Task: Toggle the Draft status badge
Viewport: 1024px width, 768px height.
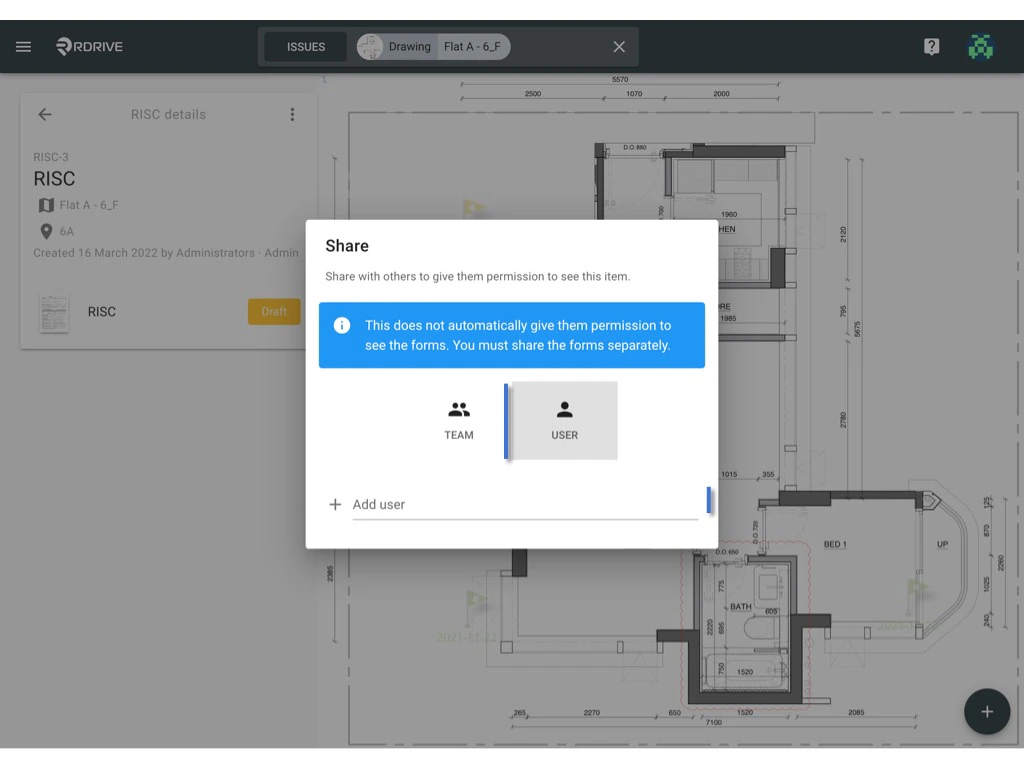Action: (x=273, y=311)
